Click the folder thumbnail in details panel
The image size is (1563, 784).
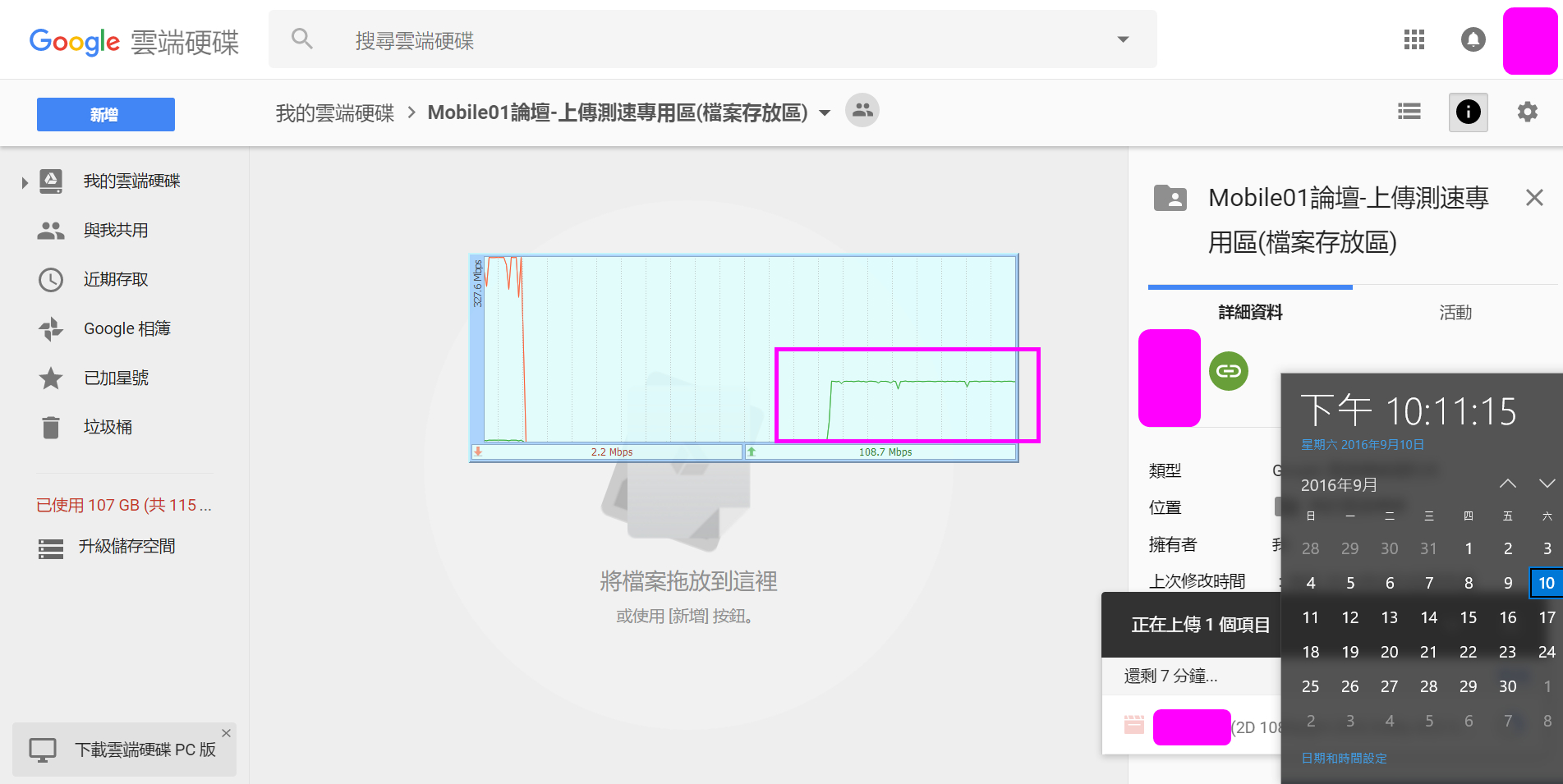pos(1170,378)
